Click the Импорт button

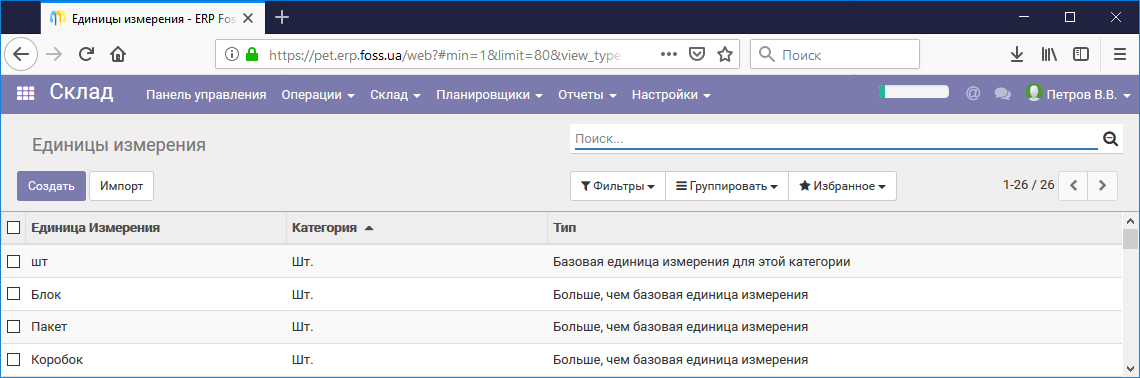pos(121,186)
